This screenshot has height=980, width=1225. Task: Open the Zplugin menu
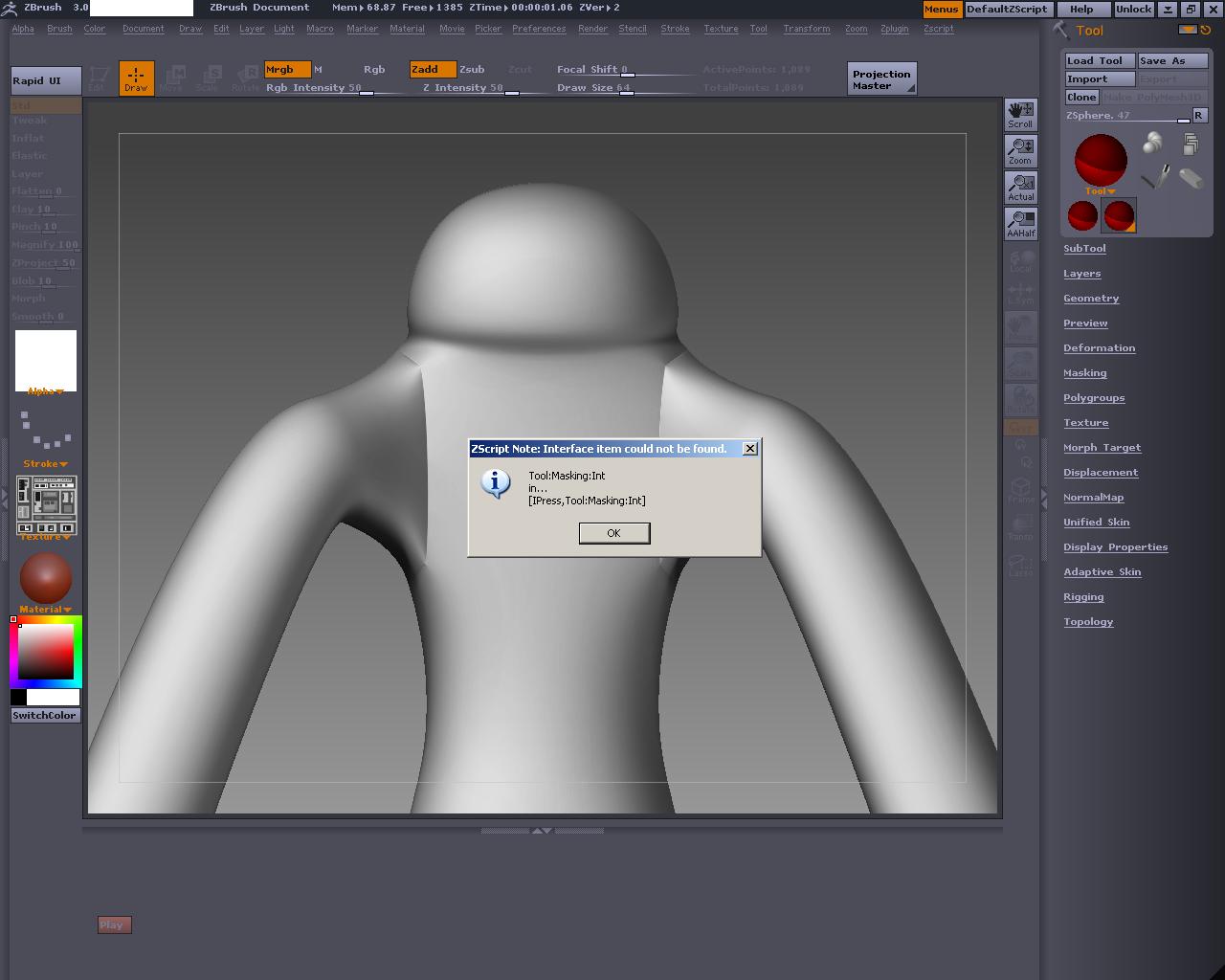tap(894, 29)
